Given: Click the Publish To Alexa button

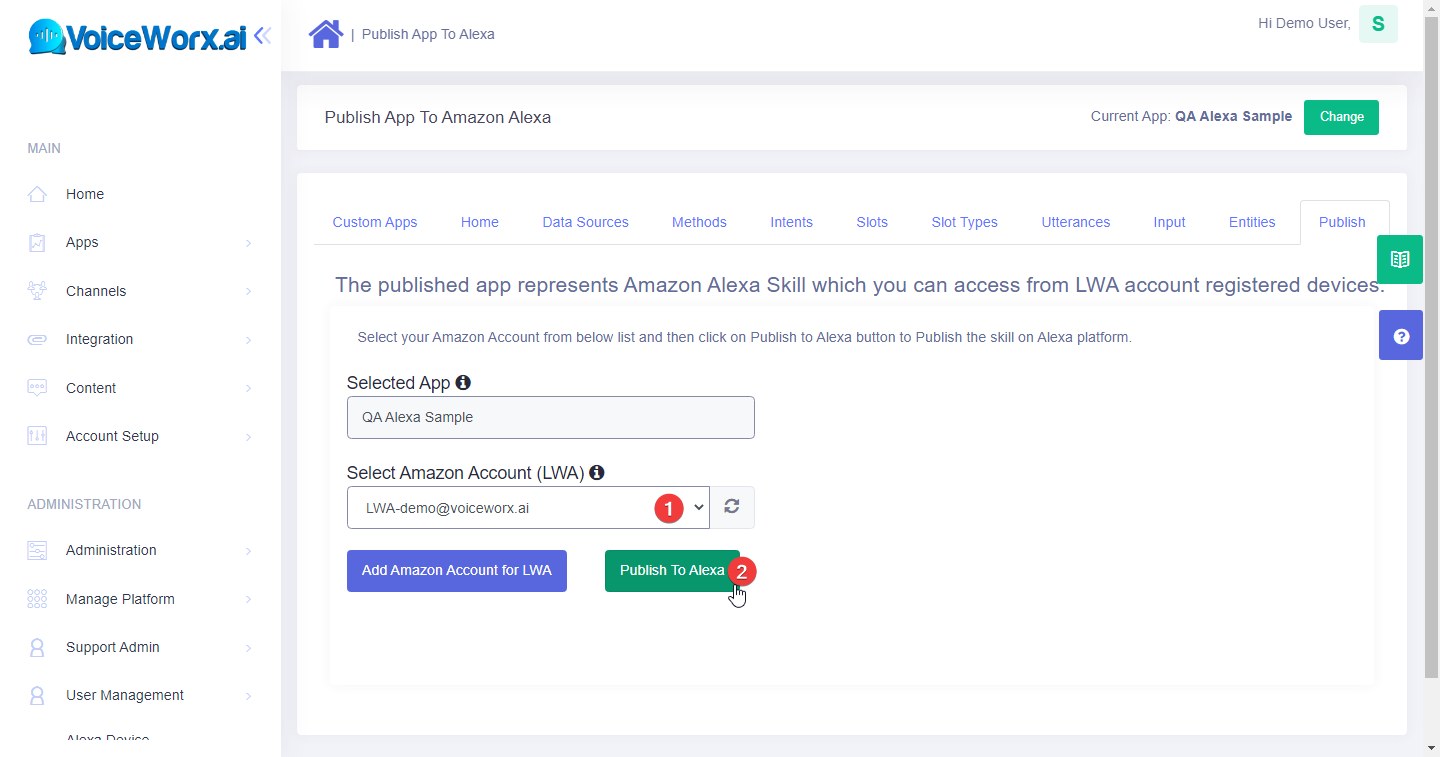Looking at the screenshot, I should (672, 571).
